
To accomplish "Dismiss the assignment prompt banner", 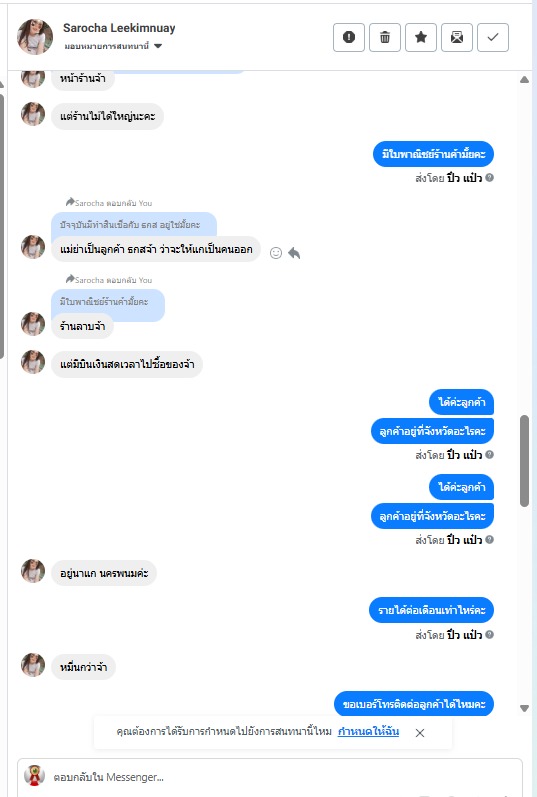I will point(420,732).
